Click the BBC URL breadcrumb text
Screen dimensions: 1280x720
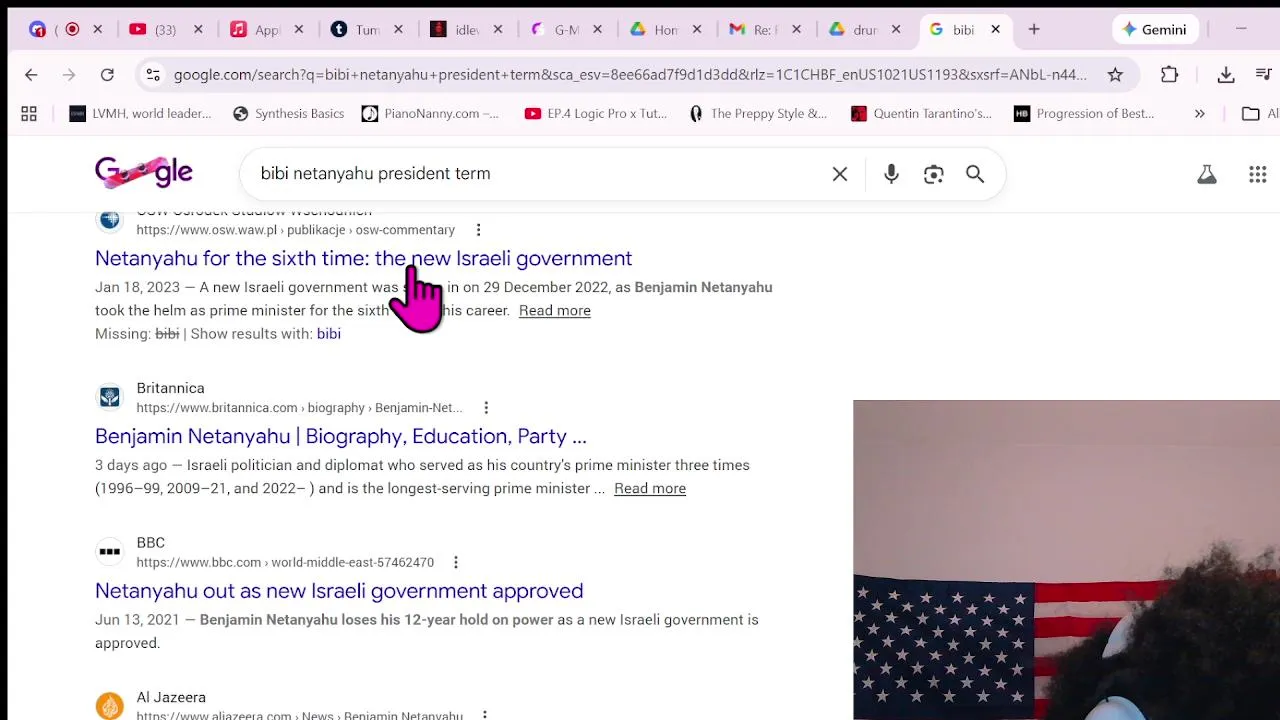click(285, 563)
